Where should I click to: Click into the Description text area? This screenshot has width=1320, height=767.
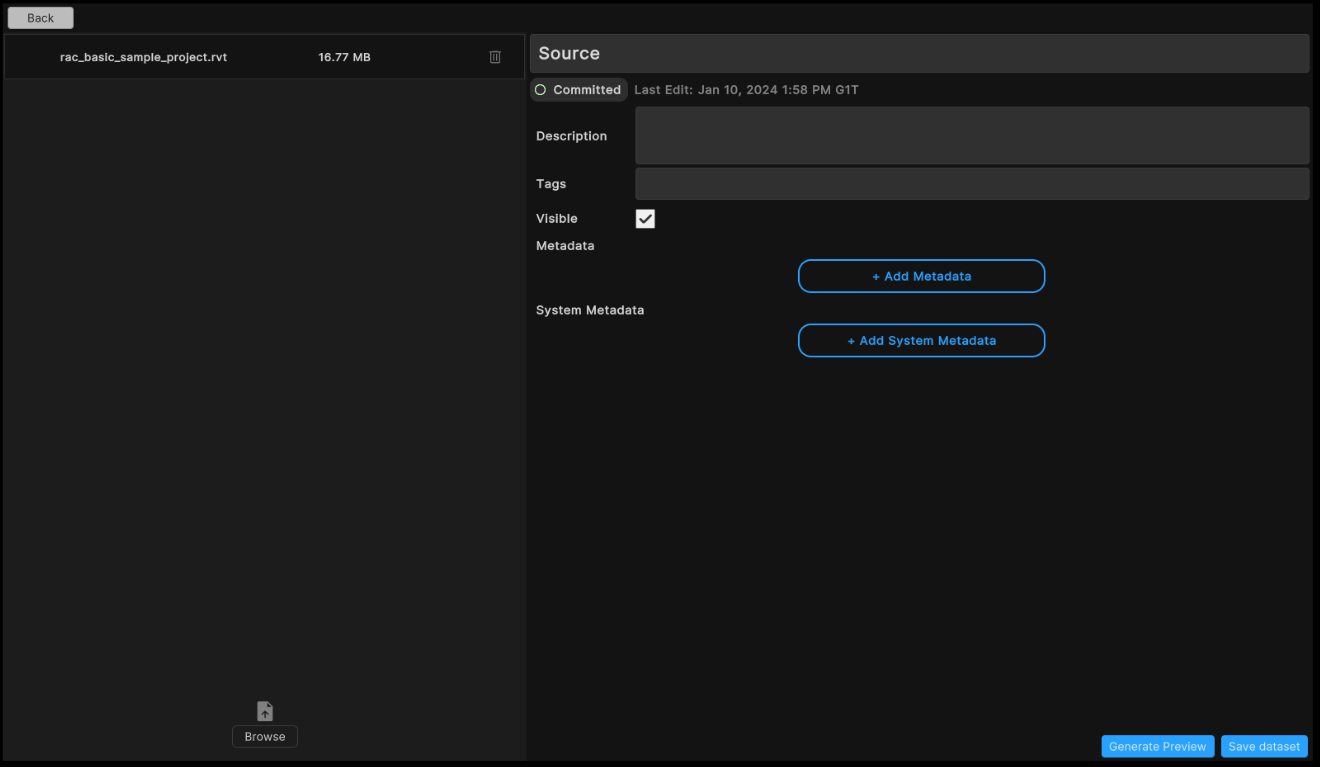point(970,135)
